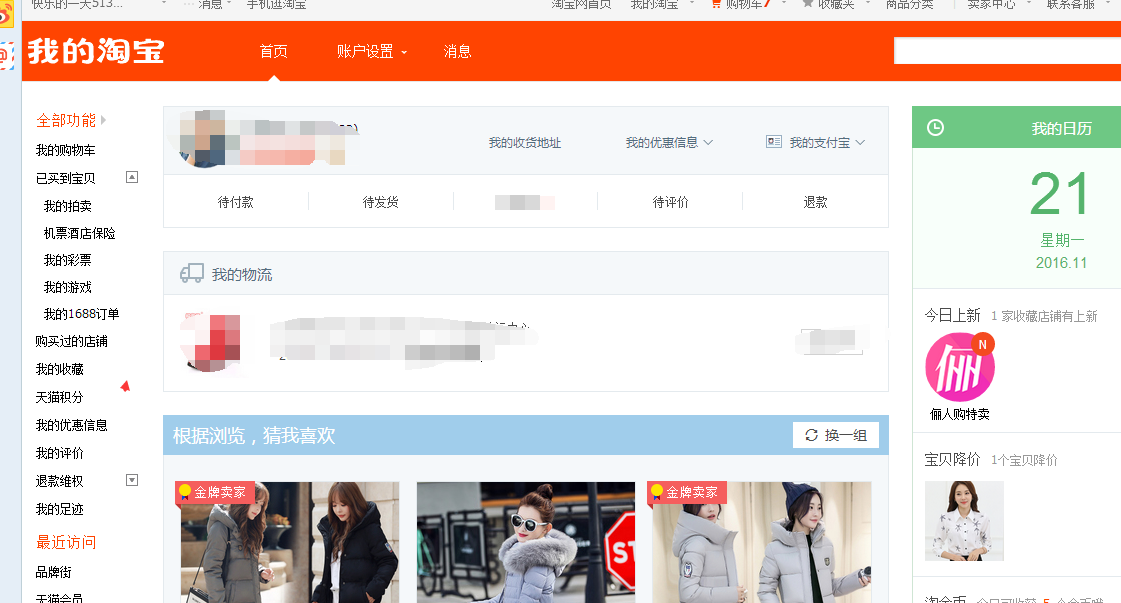Image resolution: width=1121 pixels, height=603 pixels.
Task: Click the 金牌卖家 badge on the dark coats product
Action: [x=214, y=492]
